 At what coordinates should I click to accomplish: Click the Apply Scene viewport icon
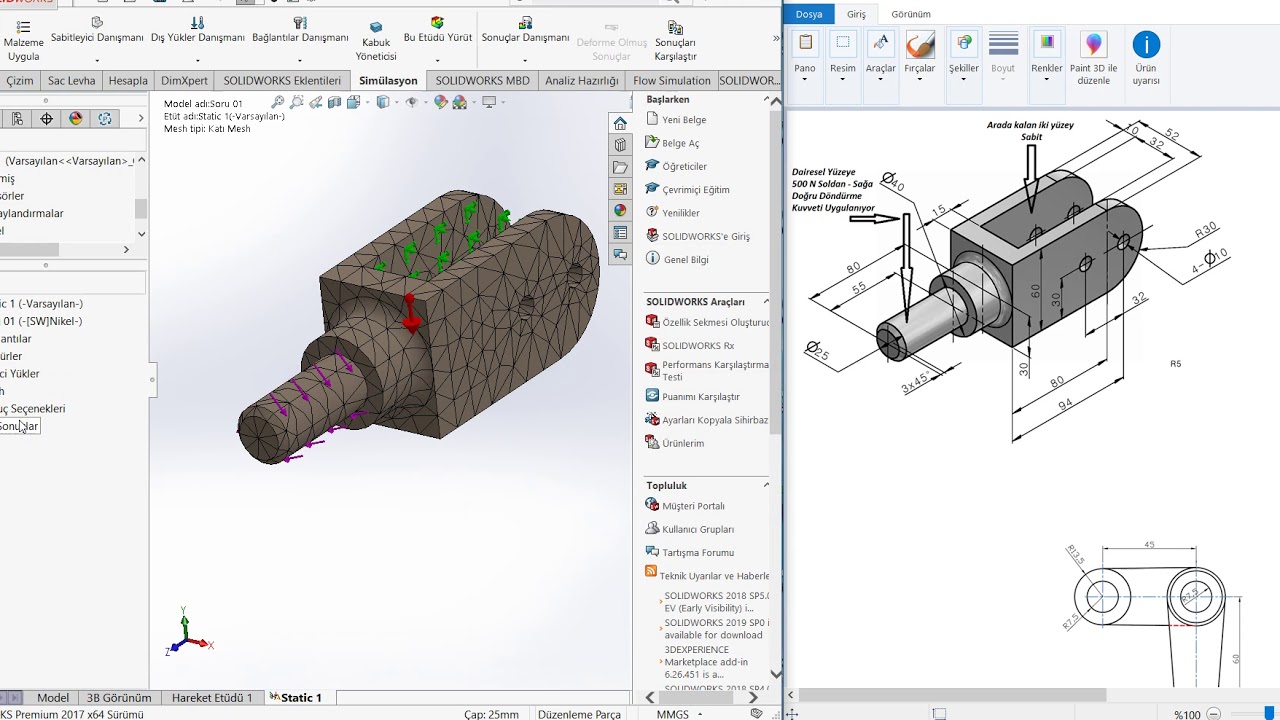(x=460, y=102)
